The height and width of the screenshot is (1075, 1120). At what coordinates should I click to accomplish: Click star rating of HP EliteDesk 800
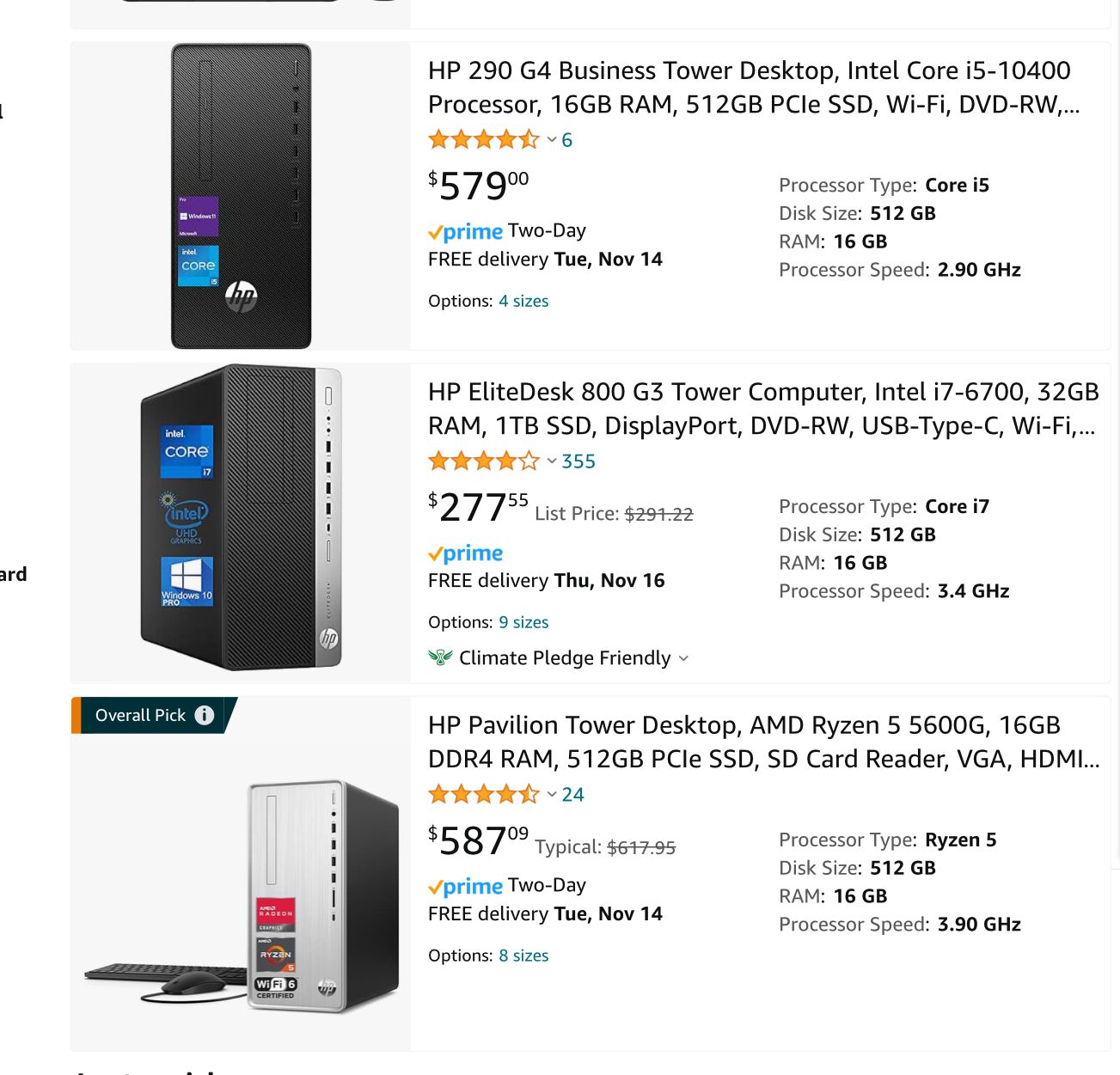tap(483, 461)
